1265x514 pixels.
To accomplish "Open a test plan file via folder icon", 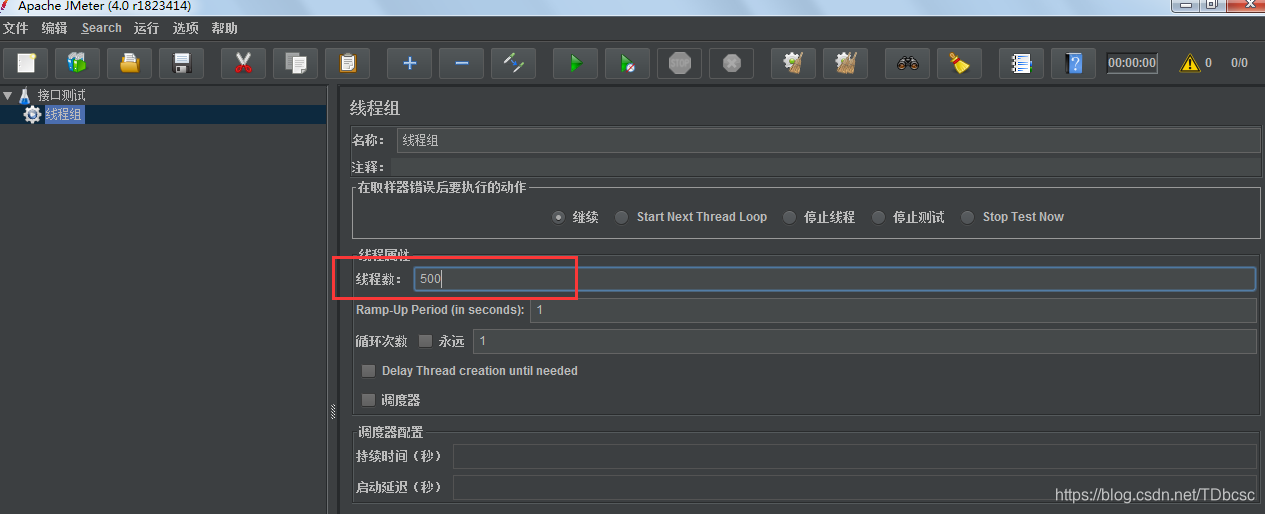I will coord(129,63).
